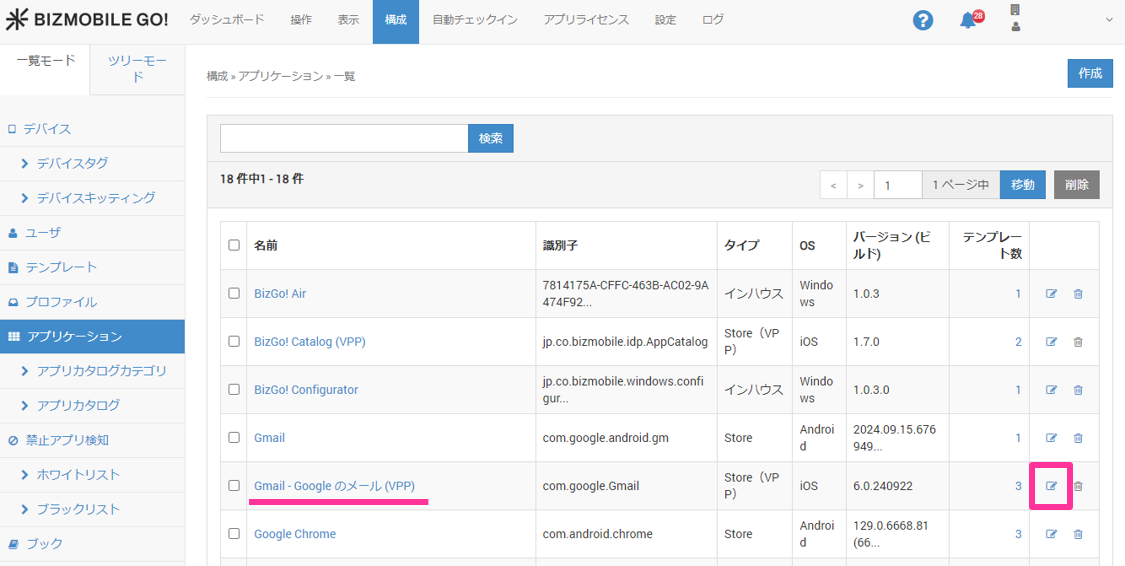Switch to ツリーモード tab
This screenshot has height=566, width=1125.
137,69
